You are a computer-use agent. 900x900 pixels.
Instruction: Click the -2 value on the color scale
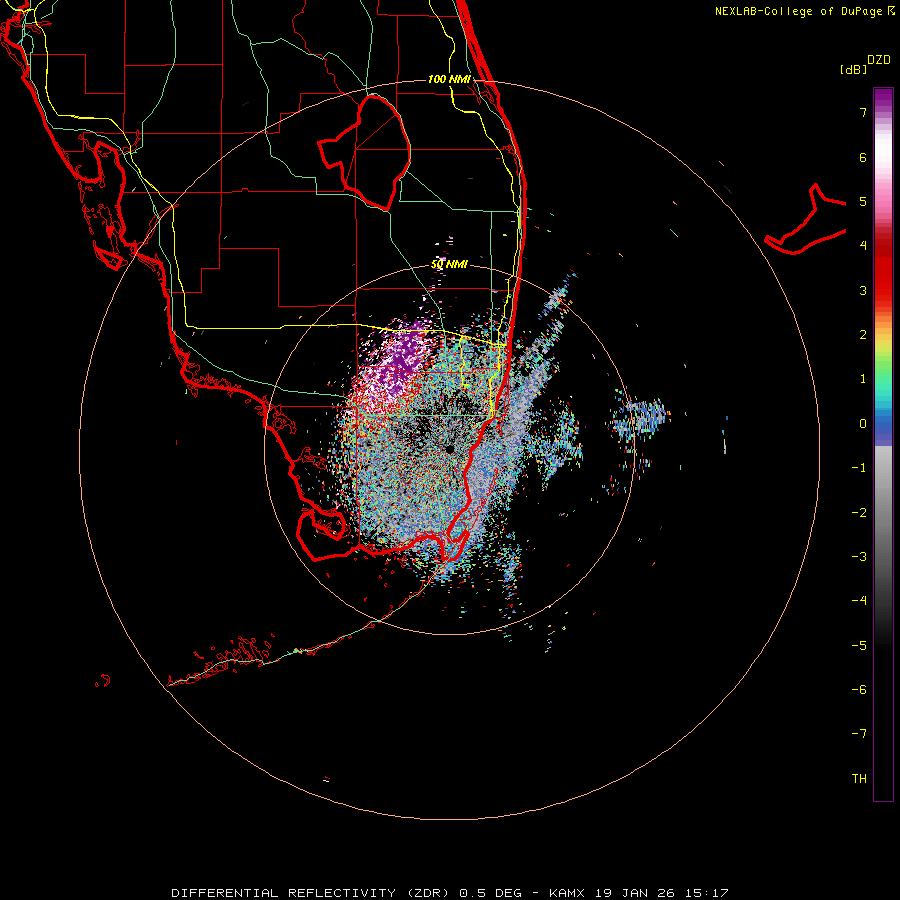pos(859,512)
